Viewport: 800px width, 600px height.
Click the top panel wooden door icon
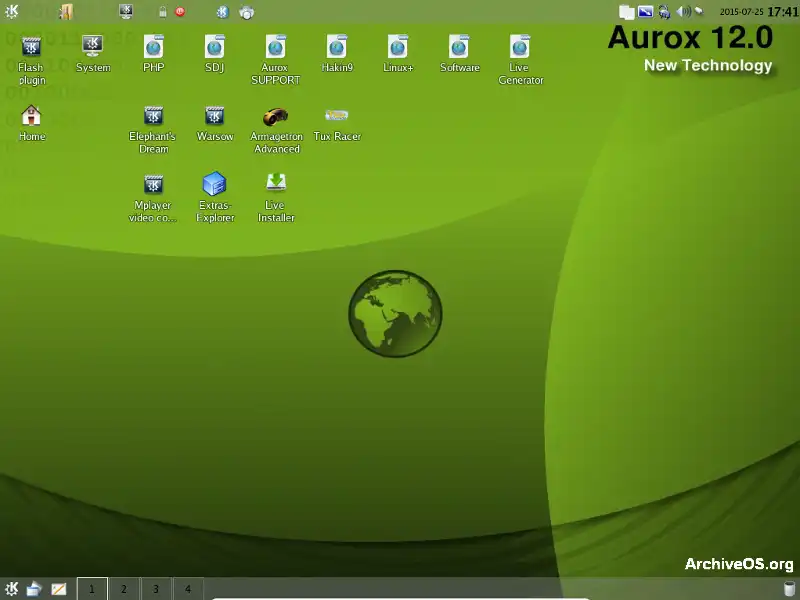66,11
